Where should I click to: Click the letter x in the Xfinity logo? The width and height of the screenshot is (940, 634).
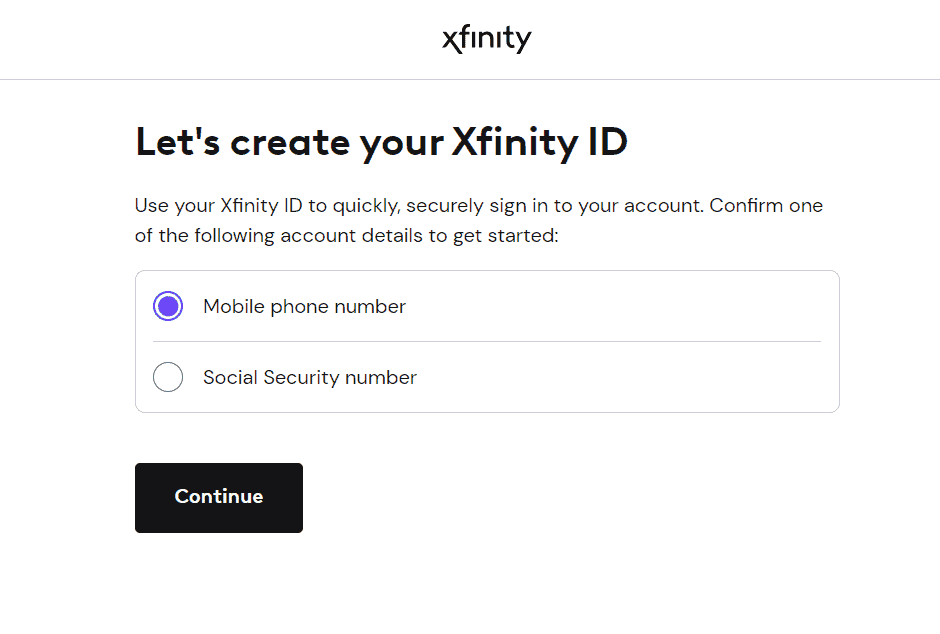pyautogui.click(x=453, y=41)
